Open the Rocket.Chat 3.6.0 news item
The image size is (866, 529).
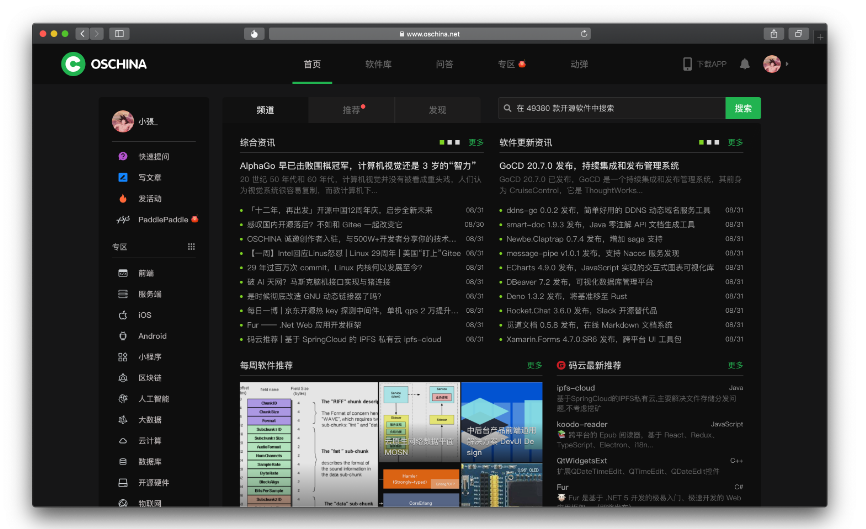tap(582, 310)
